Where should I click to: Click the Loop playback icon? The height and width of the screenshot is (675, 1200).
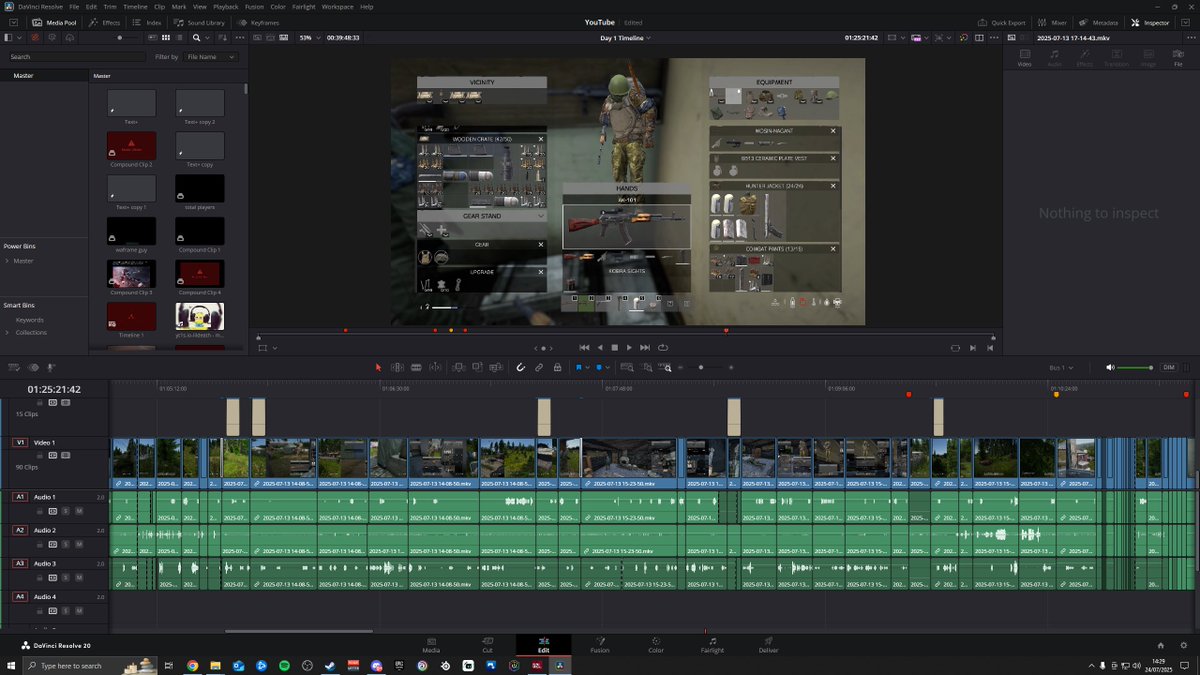tap(663, 347)
